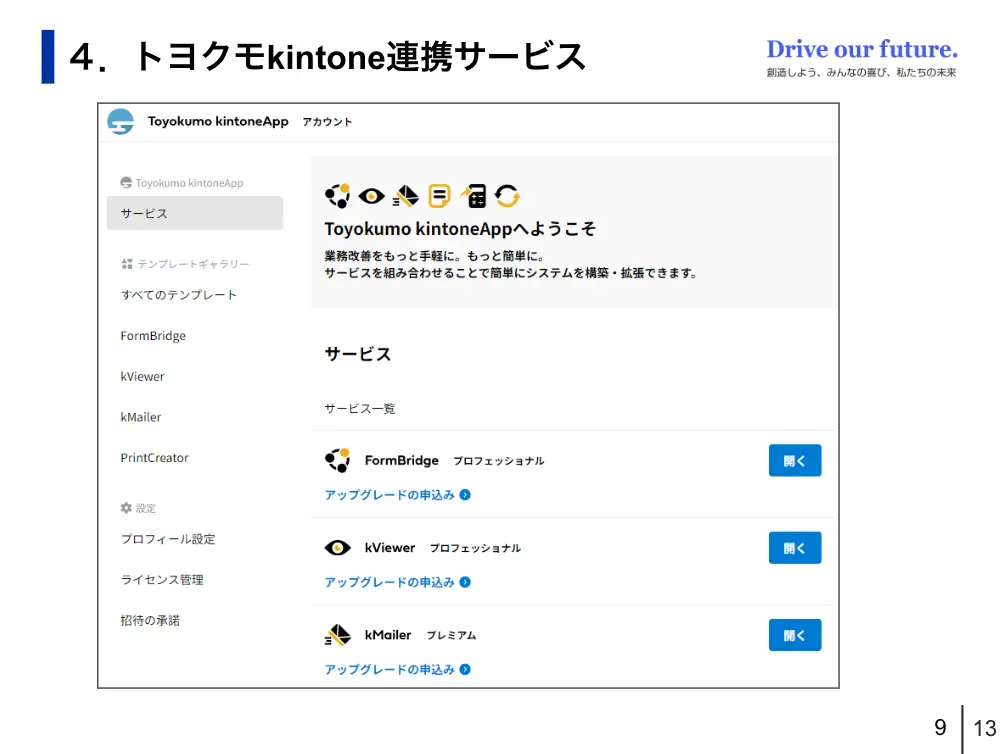Open kViewer with the 開く button
Image resolution: width=1005 pixels, height=754 pixels.
(x=795, y=548)
